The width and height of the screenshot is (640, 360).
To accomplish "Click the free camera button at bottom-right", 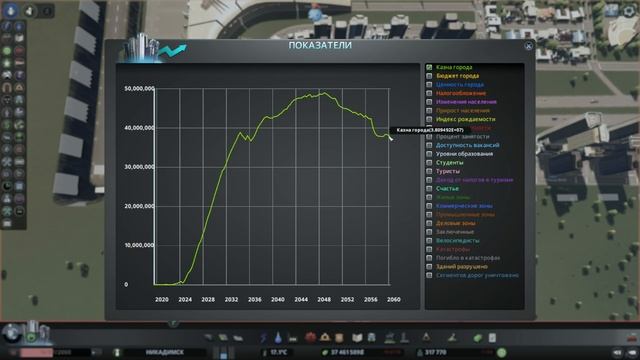I will 632,352.
